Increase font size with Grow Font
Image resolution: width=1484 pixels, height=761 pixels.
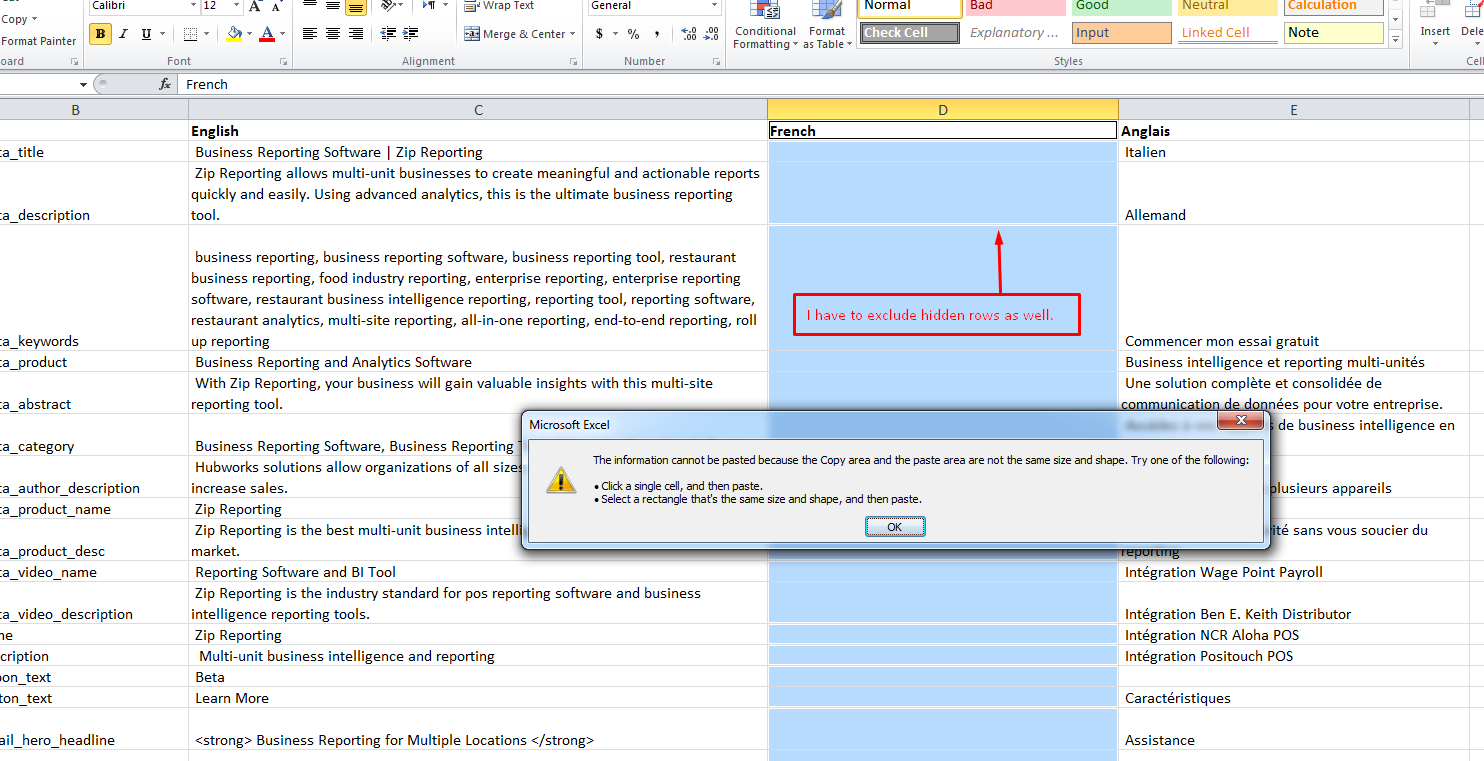(254, 6)
